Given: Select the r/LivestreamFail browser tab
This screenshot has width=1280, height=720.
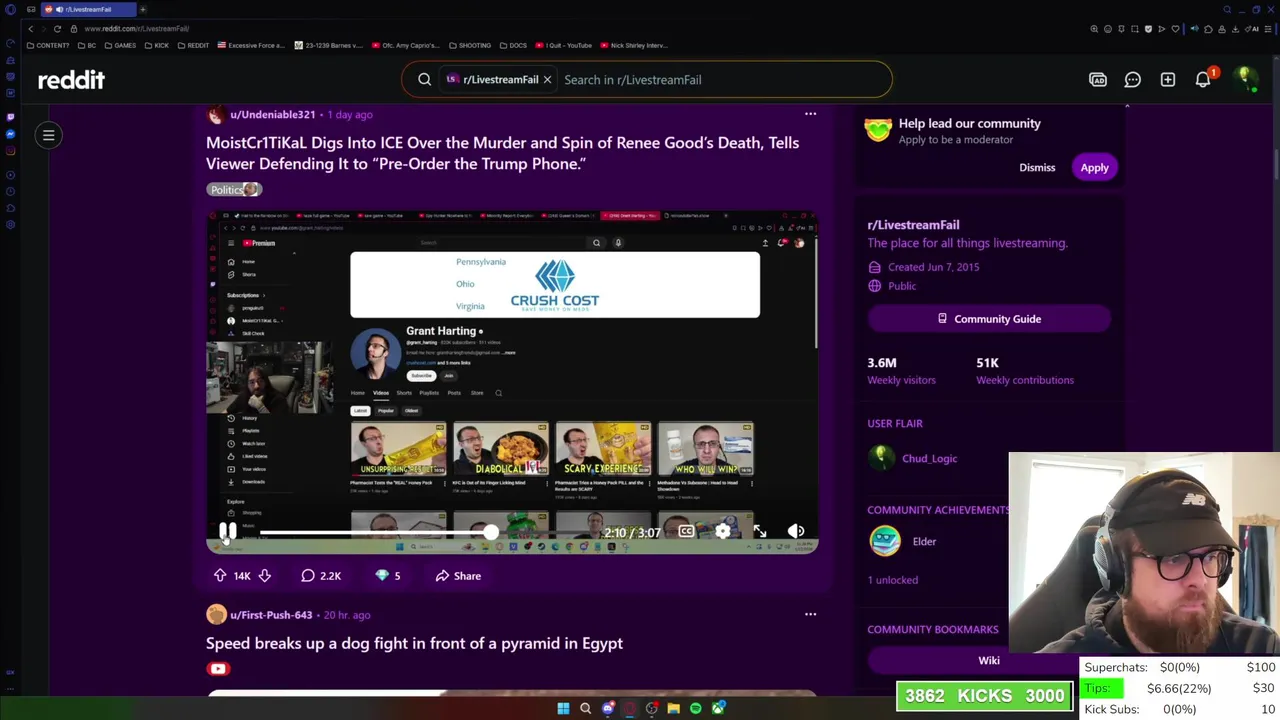Looking at the screenshot, I should tap(88, 9).
